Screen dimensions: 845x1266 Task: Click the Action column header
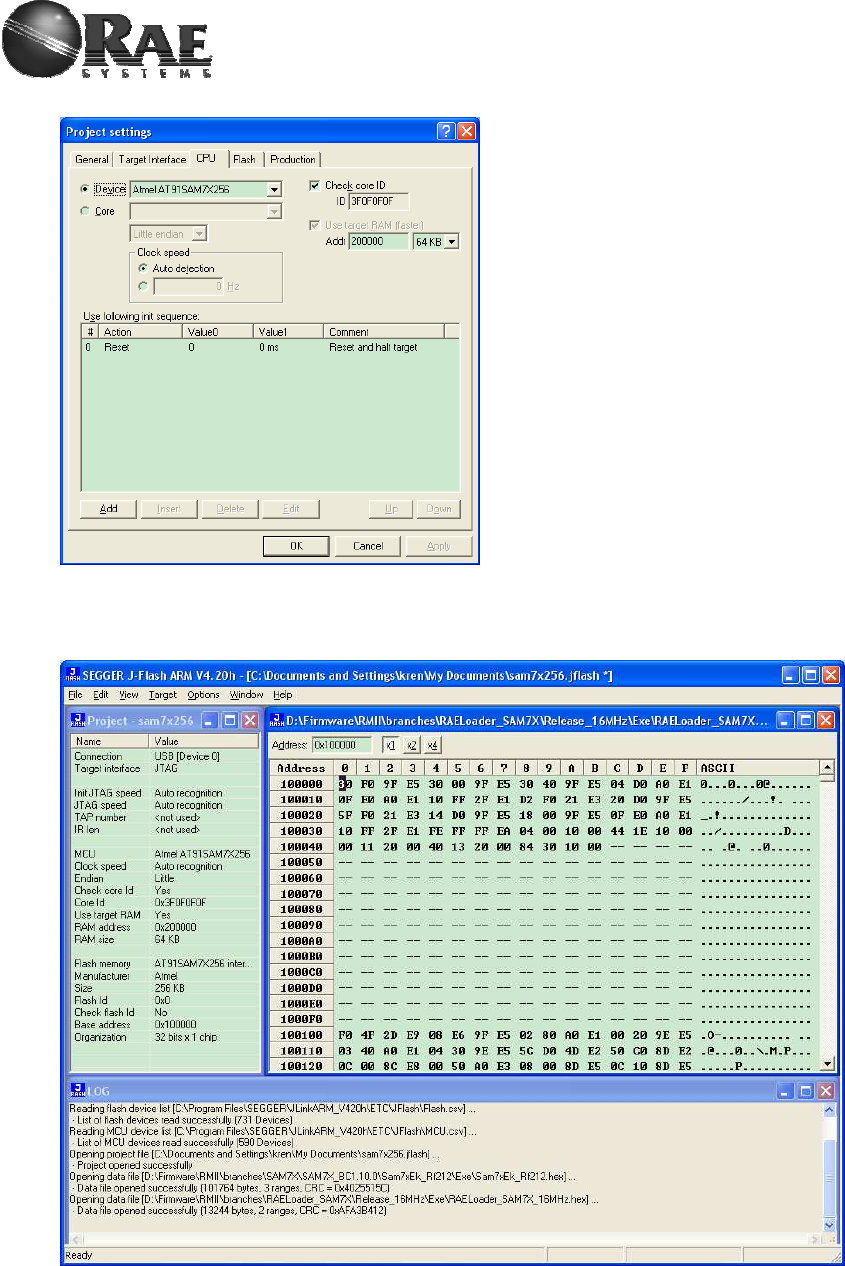pos(142,332)
